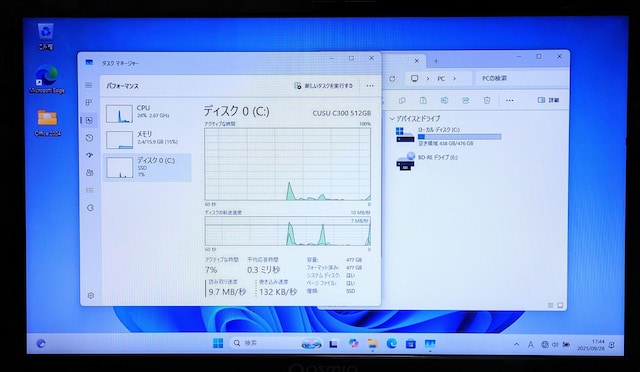Click the Rename icon in Explorer toolbar
The height and width of the screenshot is (372, 640).
click(444, 100)
